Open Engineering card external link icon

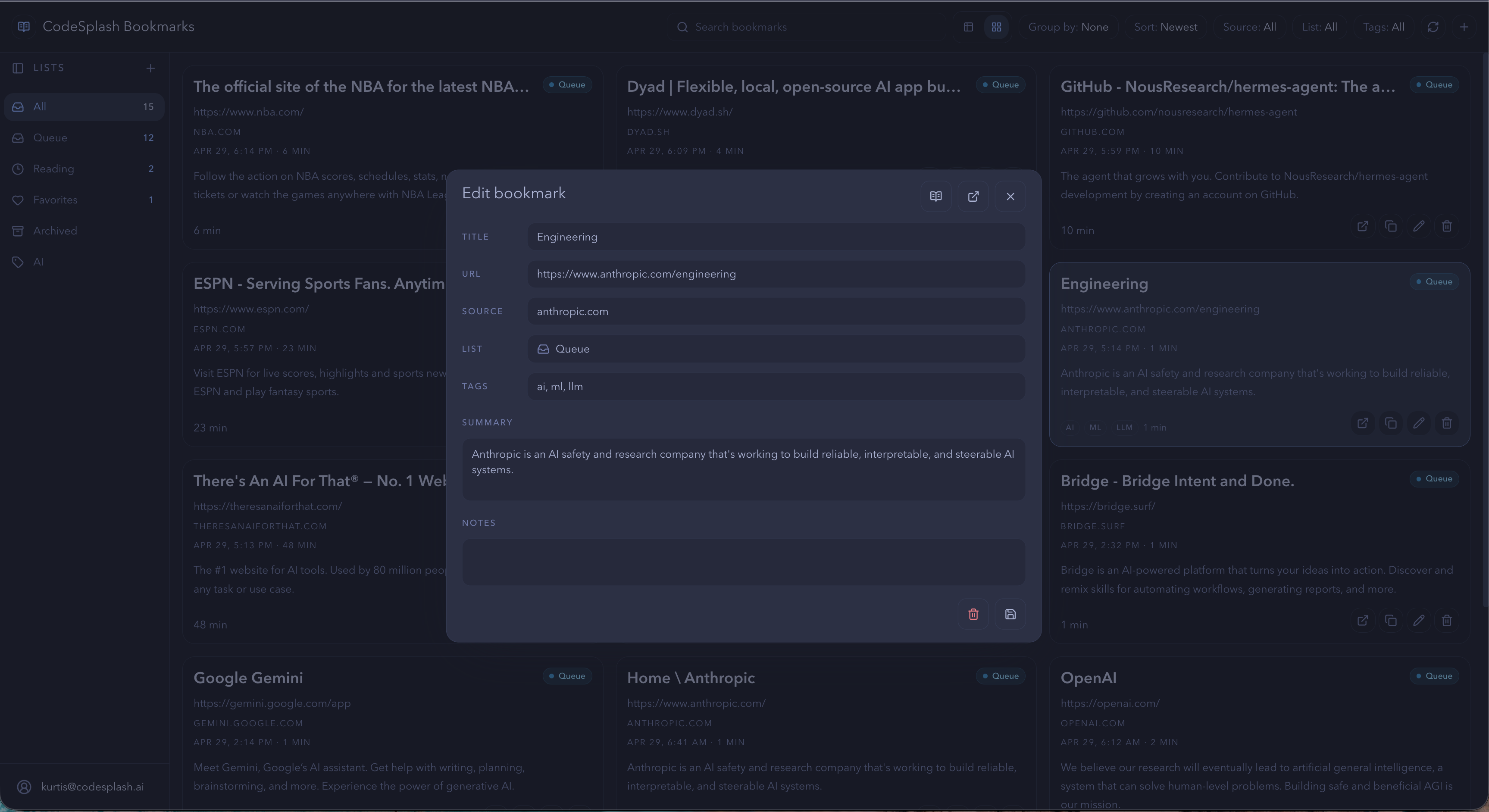click(1362, 423)
